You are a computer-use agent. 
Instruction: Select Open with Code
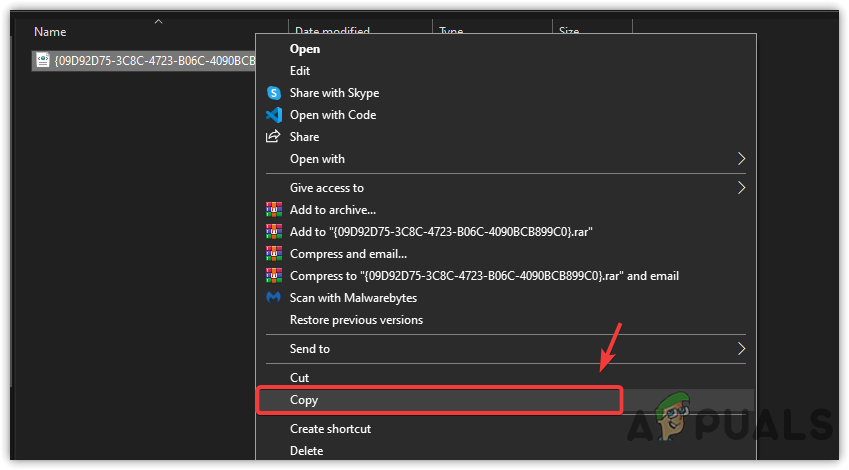(333, 115)
